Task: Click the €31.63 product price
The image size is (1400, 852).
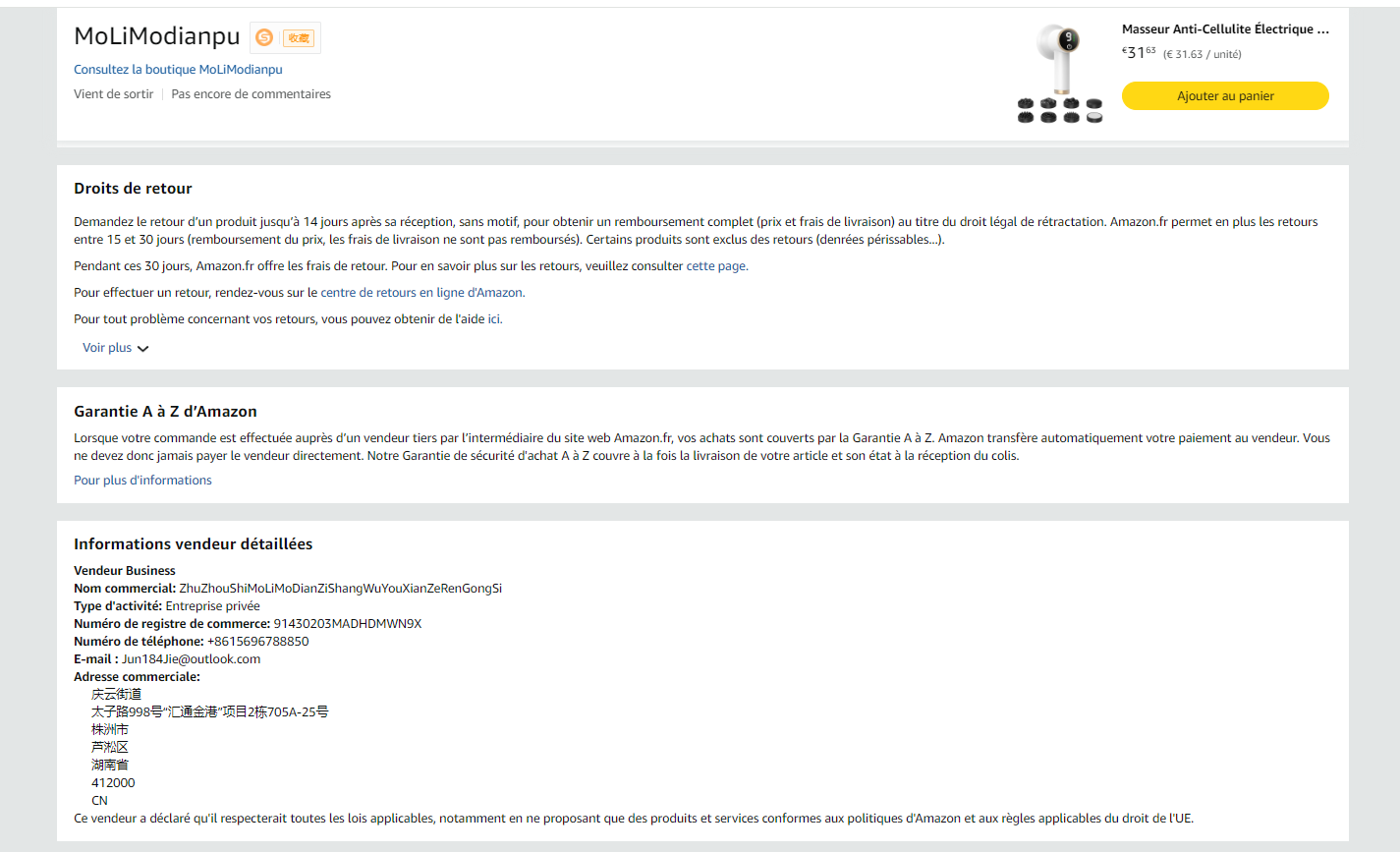Action: click(1139, 52)
